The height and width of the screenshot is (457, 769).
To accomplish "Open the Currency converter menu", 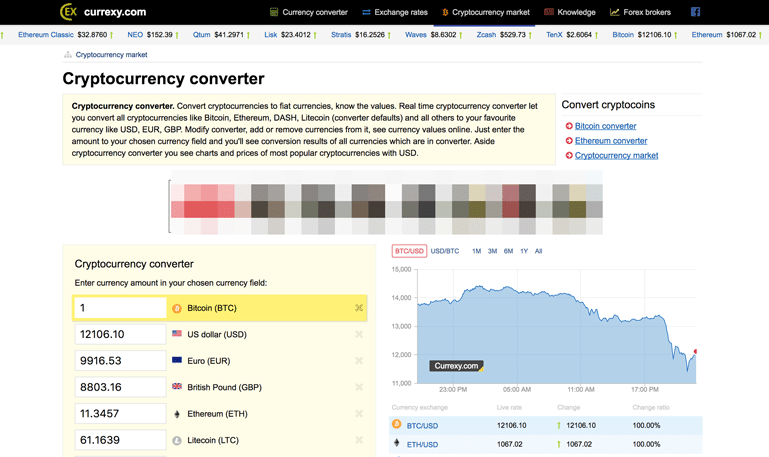I will point(309,12).
